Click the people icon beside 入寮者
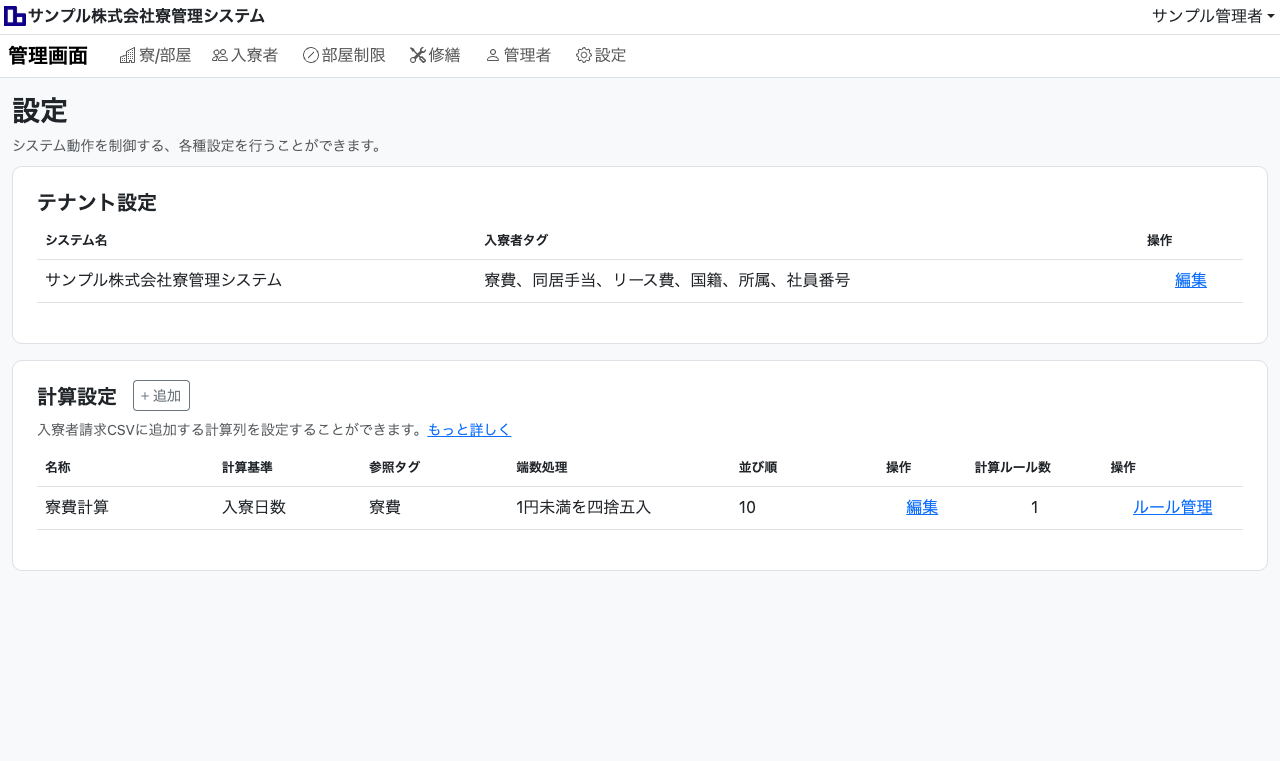This screenshot has height=761, width=1280. 220,56
